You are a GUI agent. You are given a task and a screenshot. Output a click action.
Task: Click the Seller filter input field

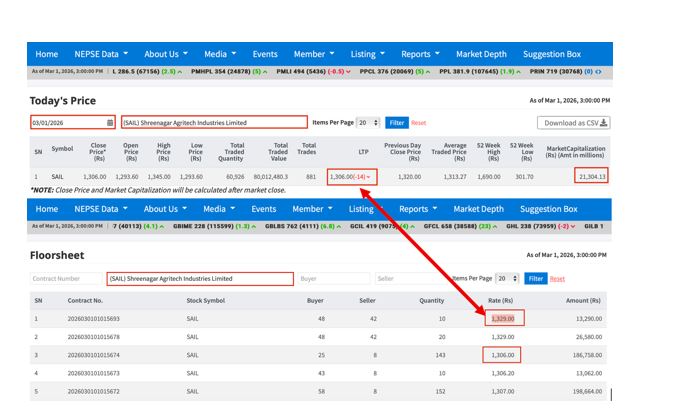(410, 279)
